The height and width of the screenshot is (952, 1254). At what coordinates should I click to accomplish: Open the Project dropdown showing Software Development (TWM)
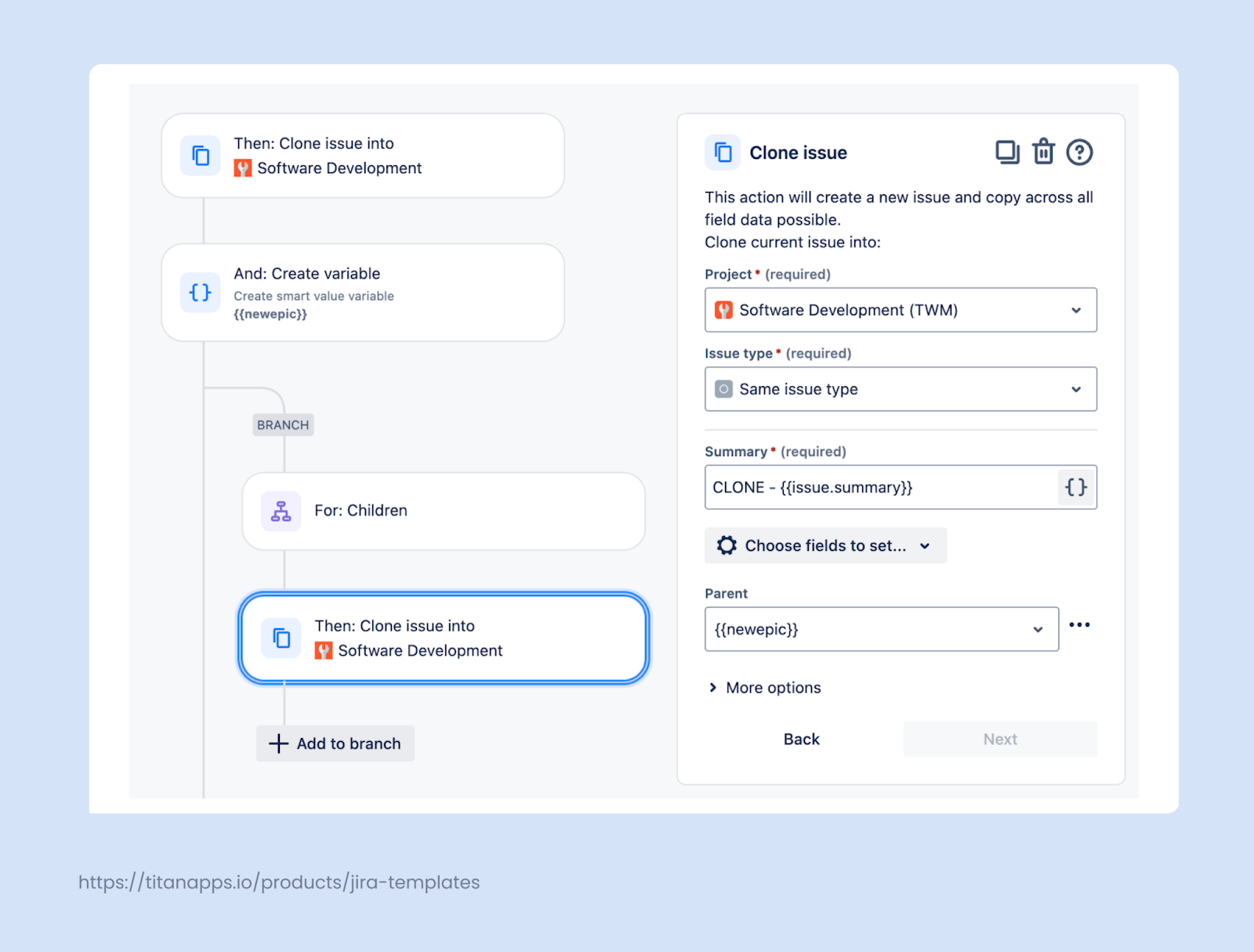[x=900, y=310]
